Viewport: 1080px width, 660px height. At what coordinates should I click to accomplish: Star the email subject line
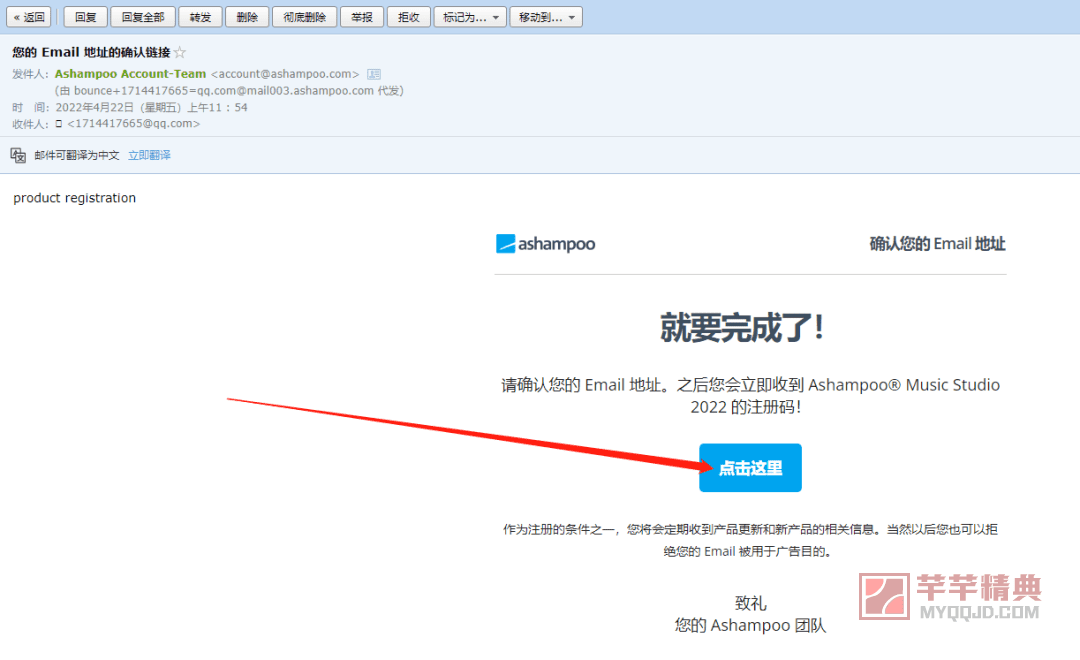(x=180, y=52)
